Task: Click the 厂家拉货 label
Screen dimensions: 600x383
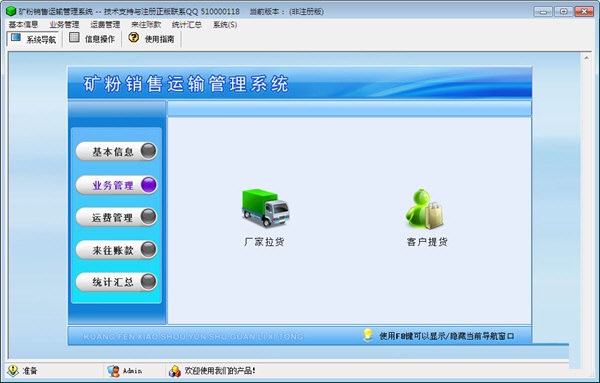Action: 264,242
